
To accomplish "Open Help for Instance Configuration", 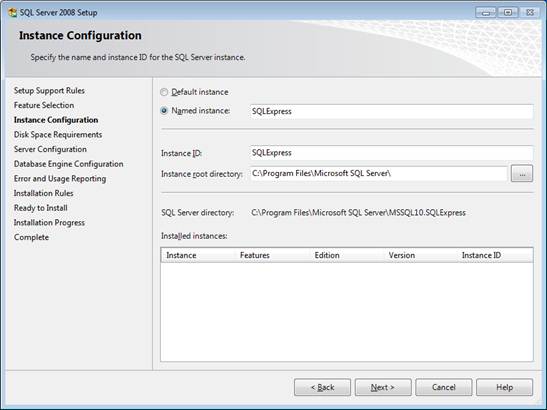I will (x=504, y=387).
